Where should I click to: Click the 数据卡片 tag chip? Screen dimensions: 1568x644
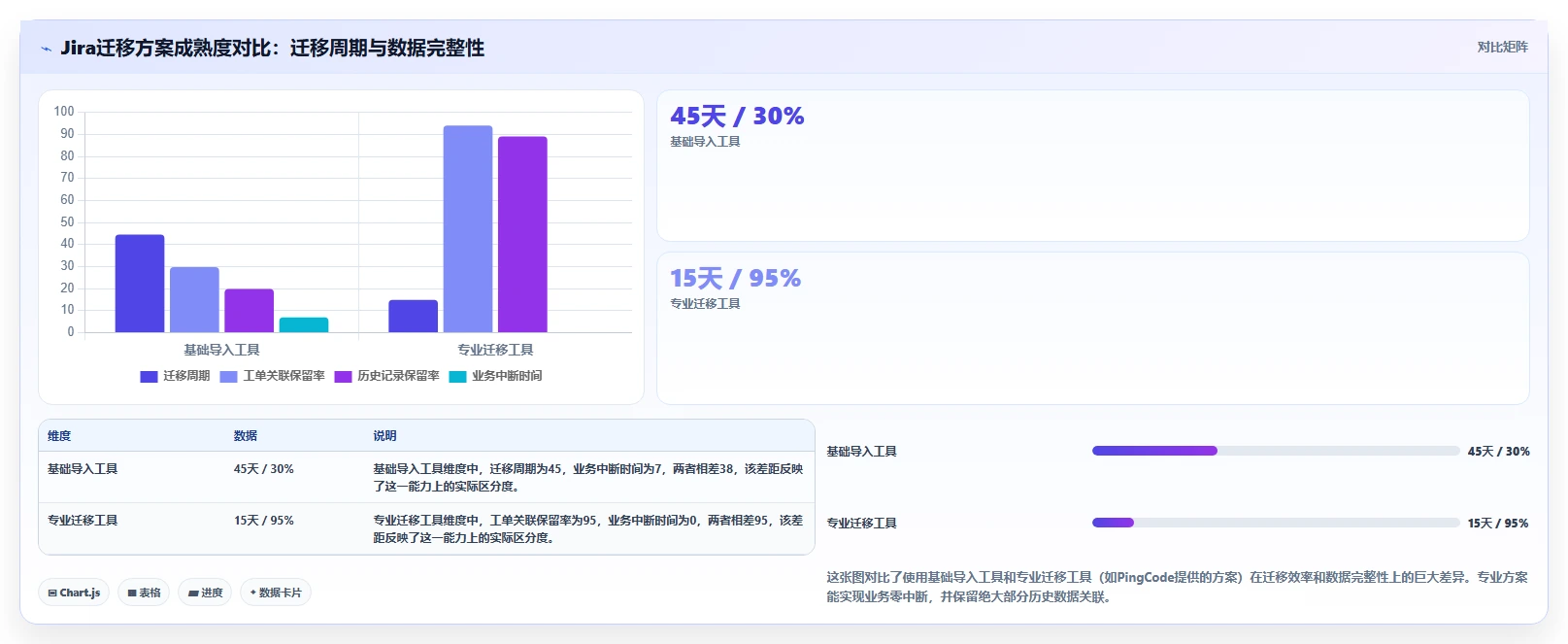(276, 593)
